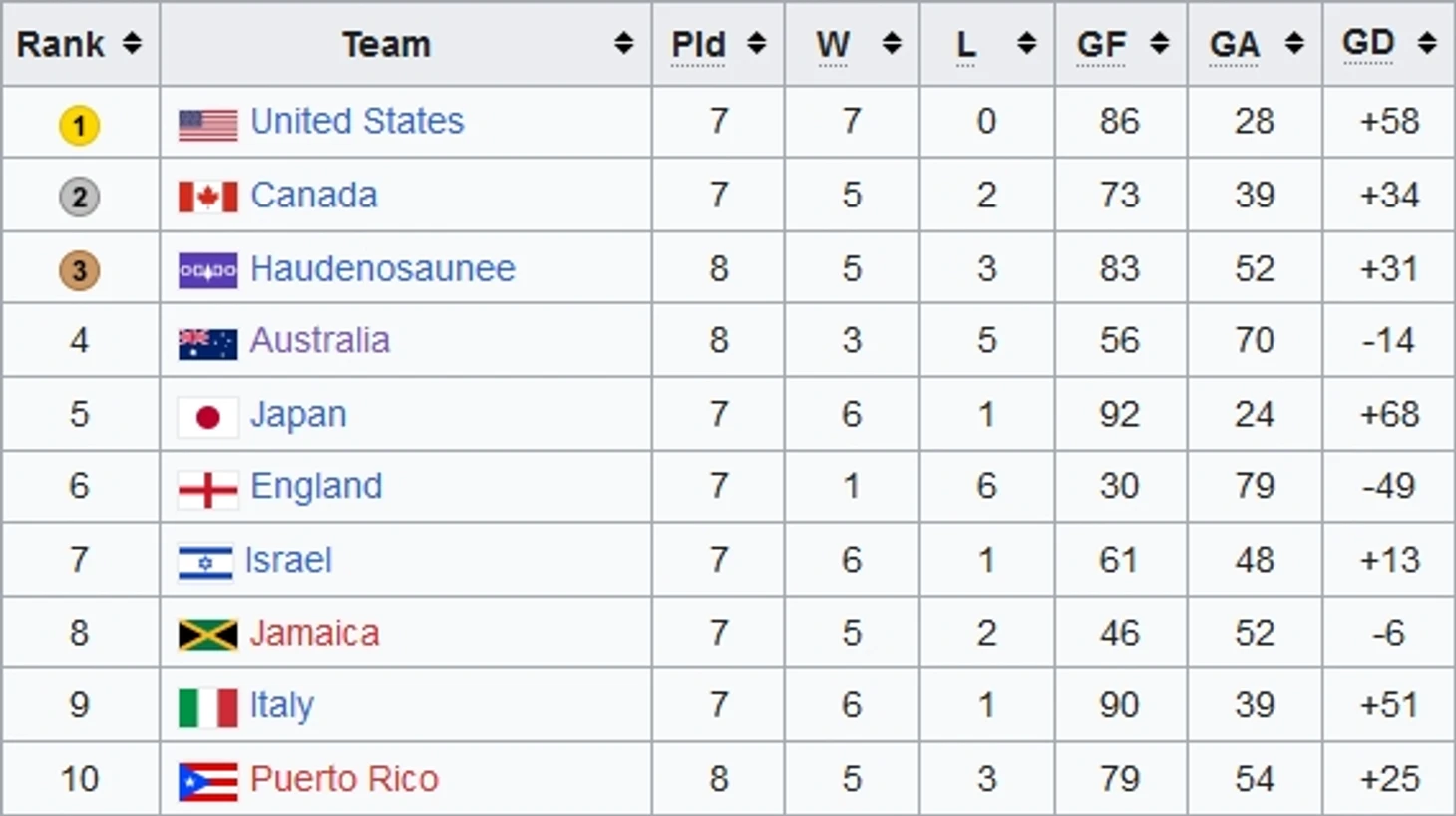Sort by L (losses) column arrows
Screen dimensions: 1456x816
pyautogui.click(x=1026, y=44)
